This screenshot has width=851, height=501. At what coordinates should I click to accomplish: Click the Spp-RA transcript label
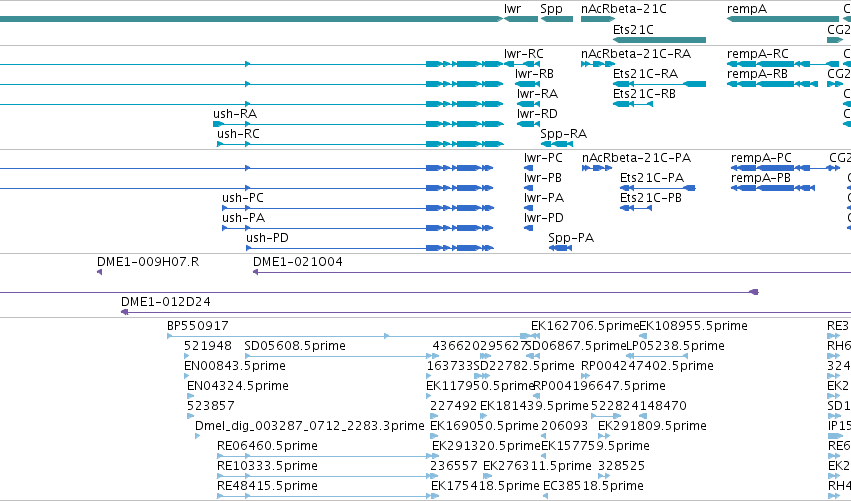coord(563,134)
